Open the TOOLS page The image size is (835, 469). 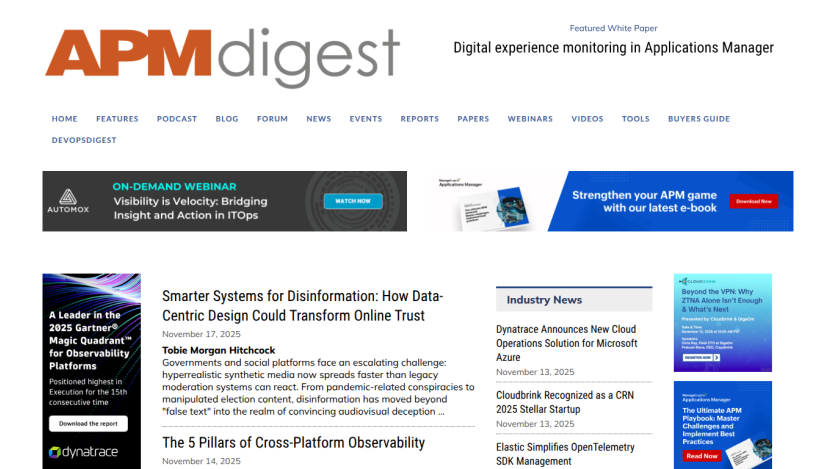(636, 119)
